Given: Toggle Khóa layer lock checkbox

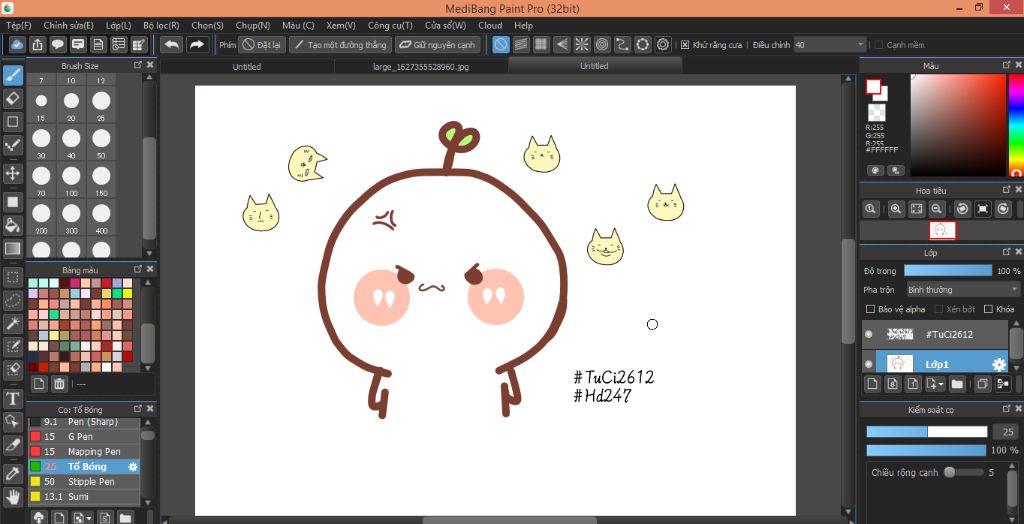Looking at the screenshot, I should (989, 309).
